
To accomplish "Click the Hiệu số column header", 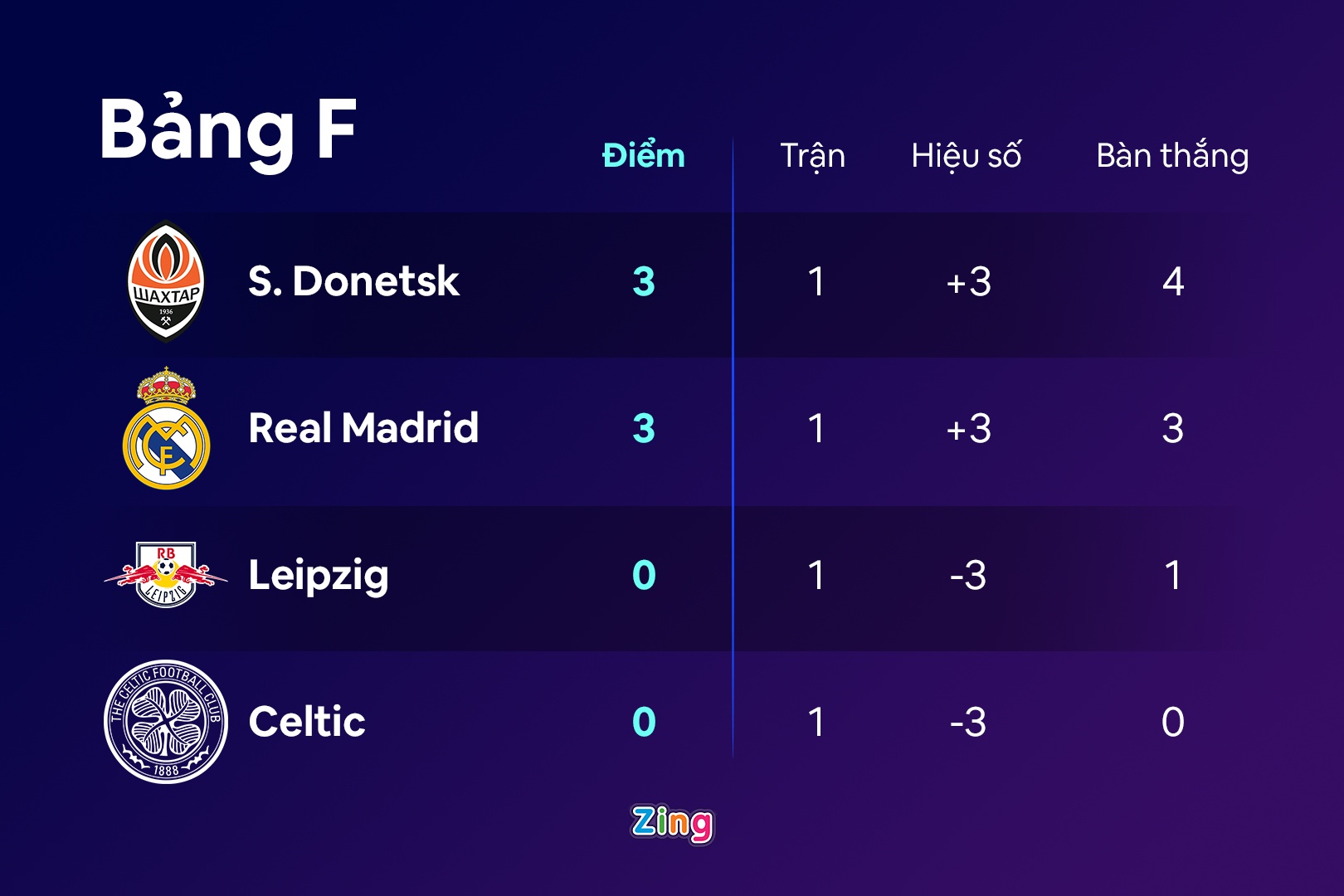I will pyautogui.click(x=967, y=156).
